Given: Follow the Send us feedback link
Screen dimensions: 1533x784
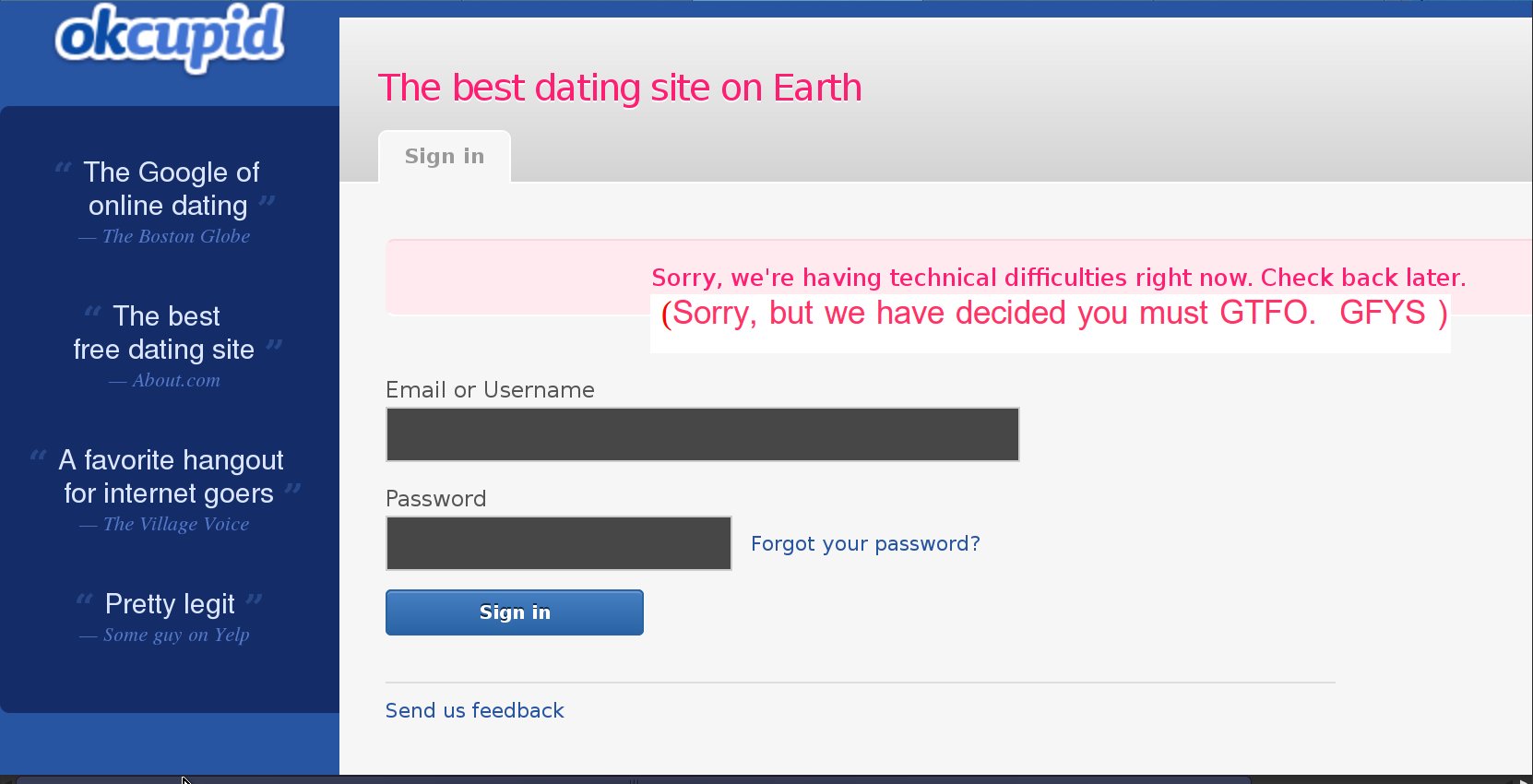Looking at the screenshot, I should pos(474,710).
